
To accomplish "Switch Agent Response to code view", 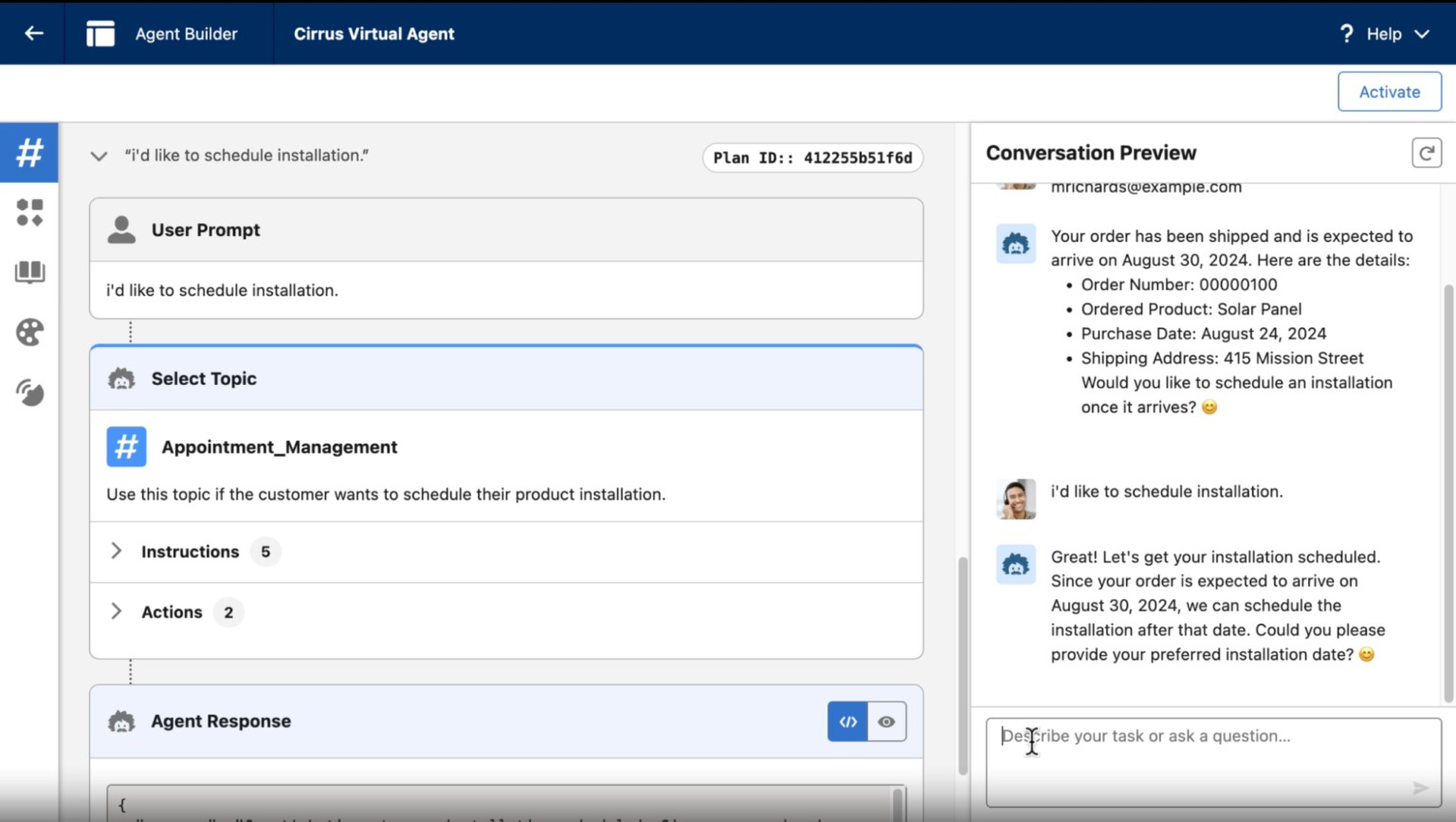I will point(847,722).
